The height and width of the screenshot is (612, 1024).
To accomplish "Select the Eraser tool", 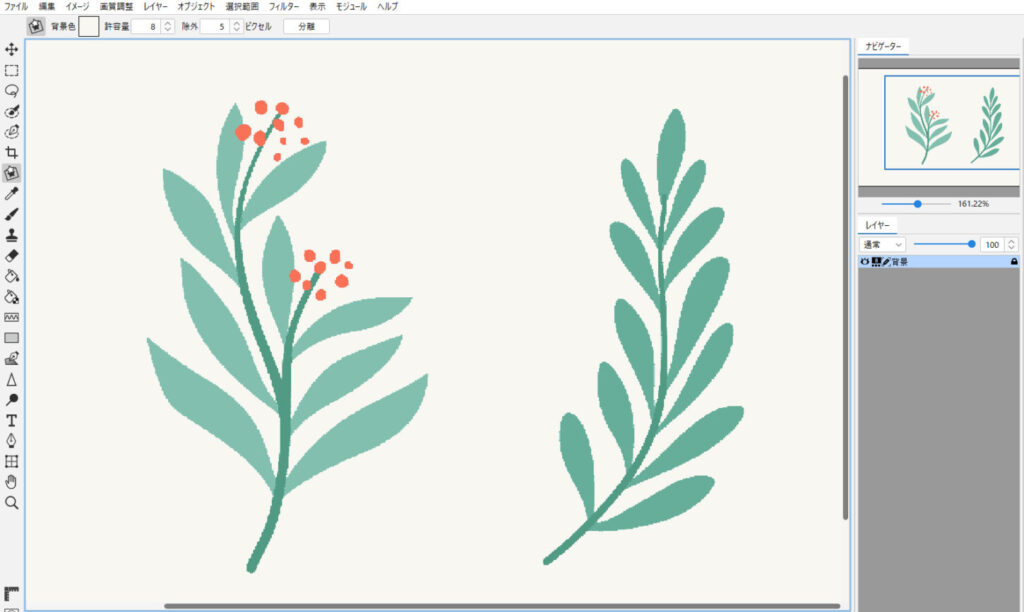I will click(x=12, y=255).
